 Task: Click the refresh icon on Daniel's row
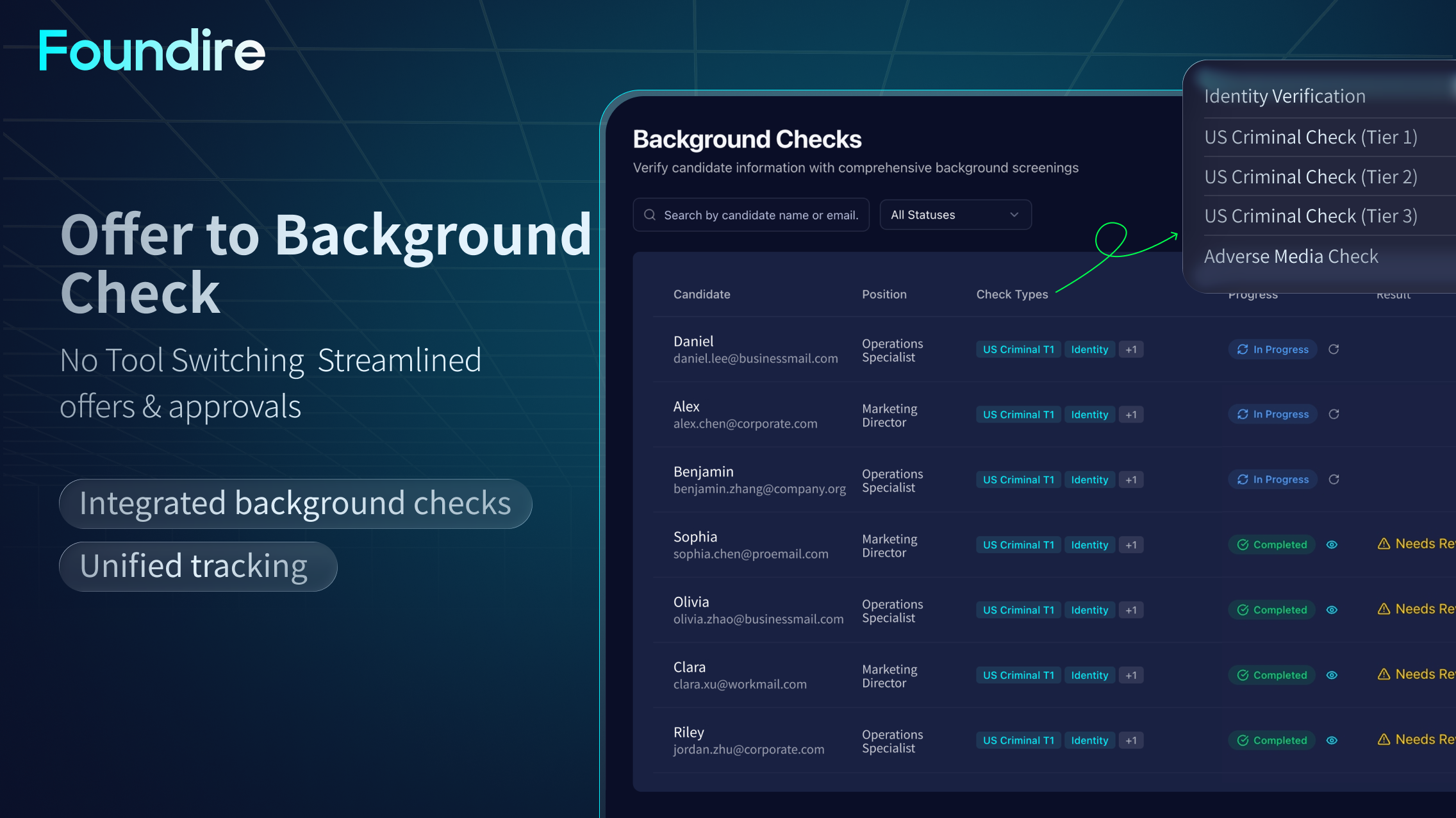1334,349
